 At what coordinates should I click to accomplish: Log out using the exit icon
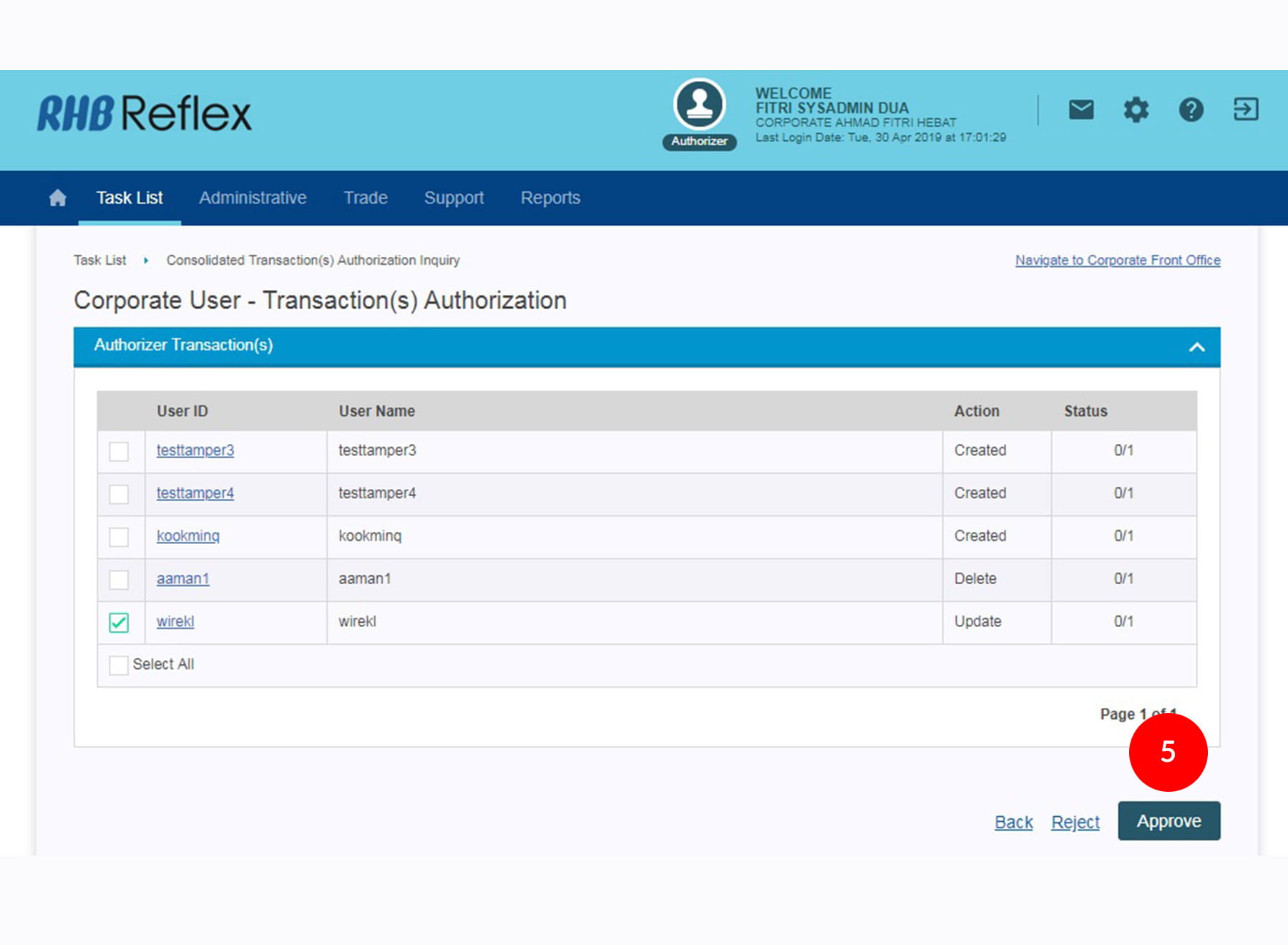(x=1245, y=110)
